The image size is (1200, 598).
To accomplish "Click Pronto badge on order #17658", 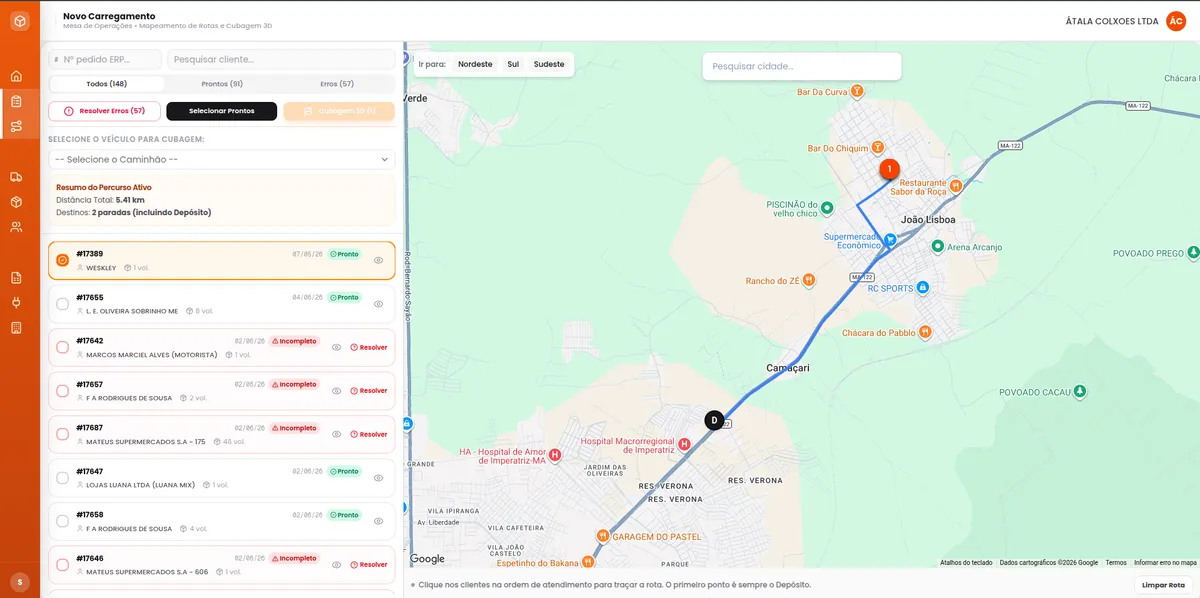I will click(344, 515).
